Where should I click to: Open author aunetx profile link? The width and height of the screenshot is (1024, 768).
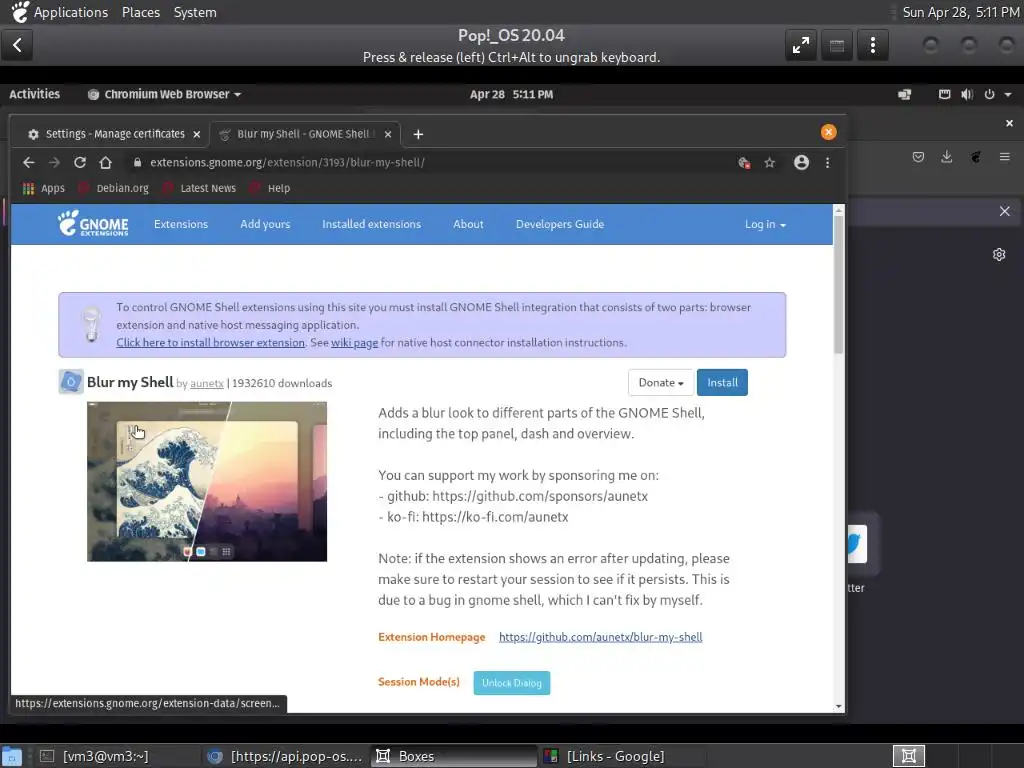point(207,383)
